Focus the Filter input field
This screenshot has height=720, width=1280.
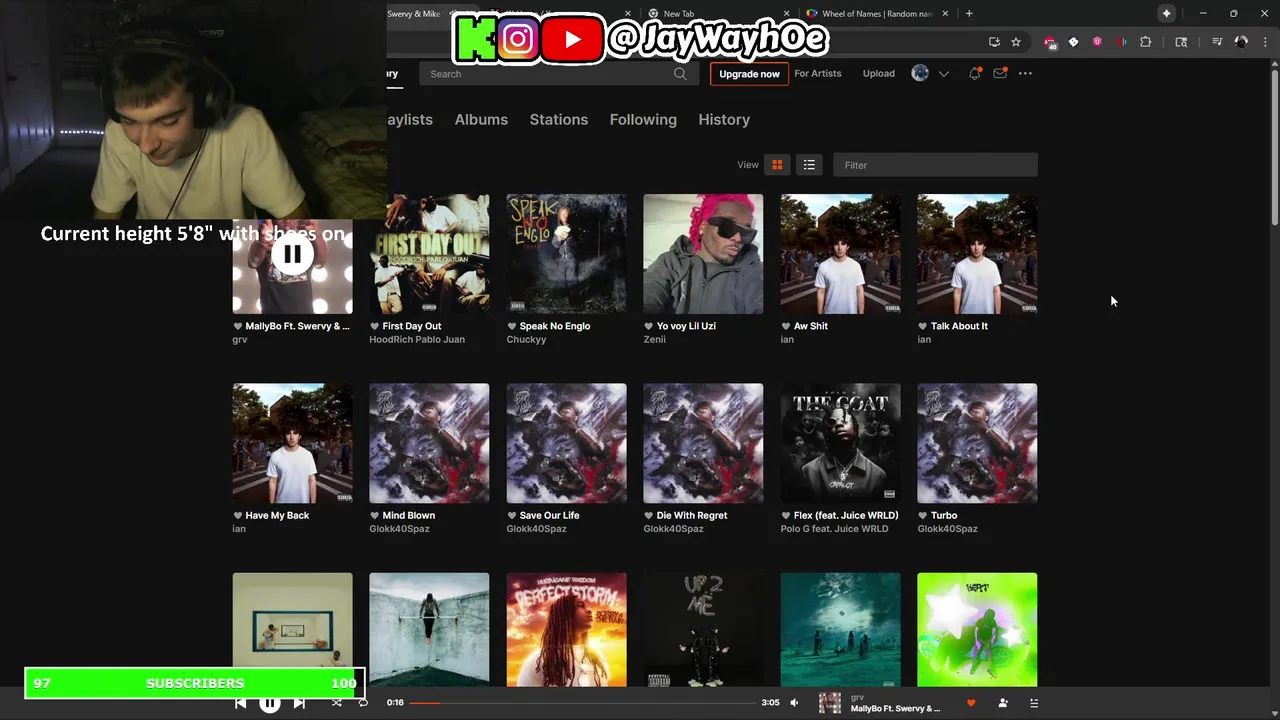click(935, 165)
